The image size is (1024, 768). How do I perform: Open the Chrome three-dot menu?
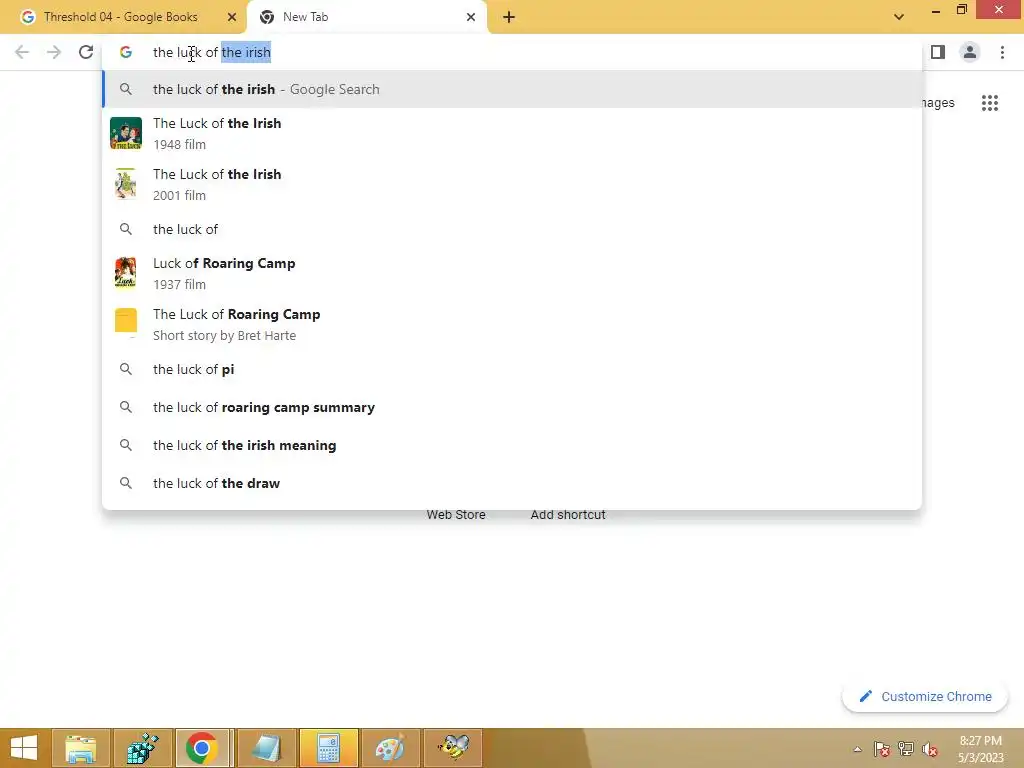[1002, 52]
